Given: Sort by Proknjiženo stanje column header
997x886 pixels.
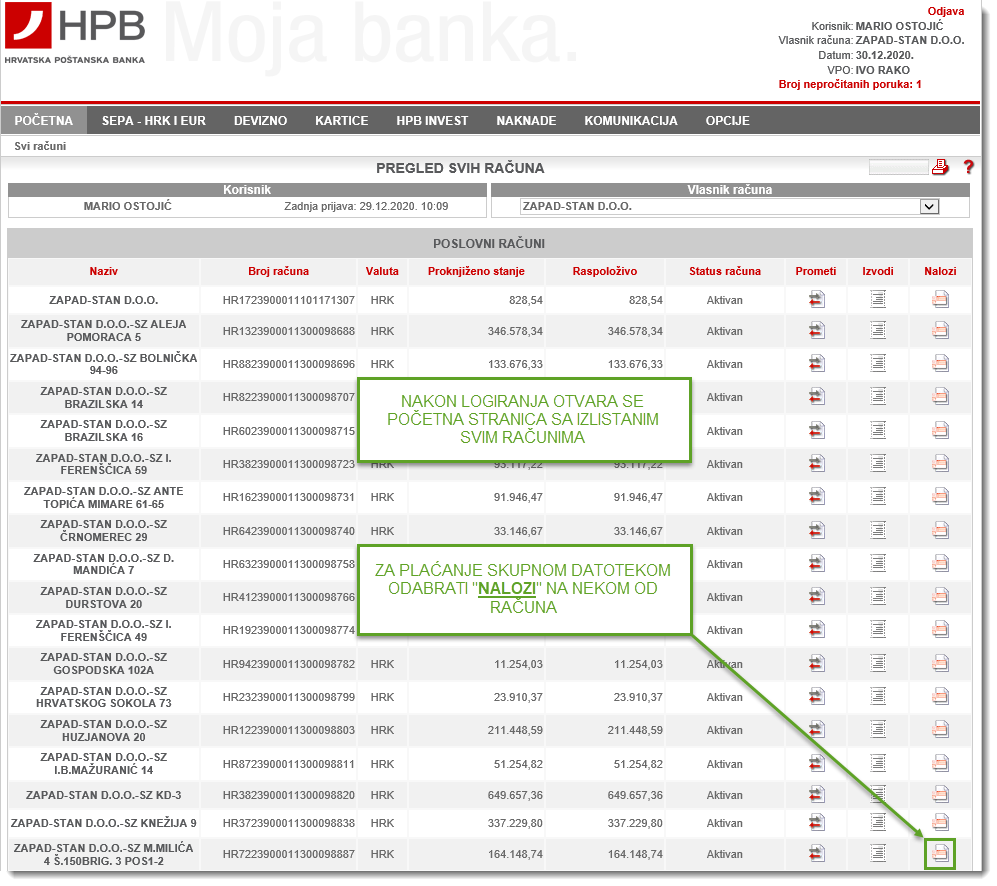Looking at the screenshot, I should tap(476, 271).
